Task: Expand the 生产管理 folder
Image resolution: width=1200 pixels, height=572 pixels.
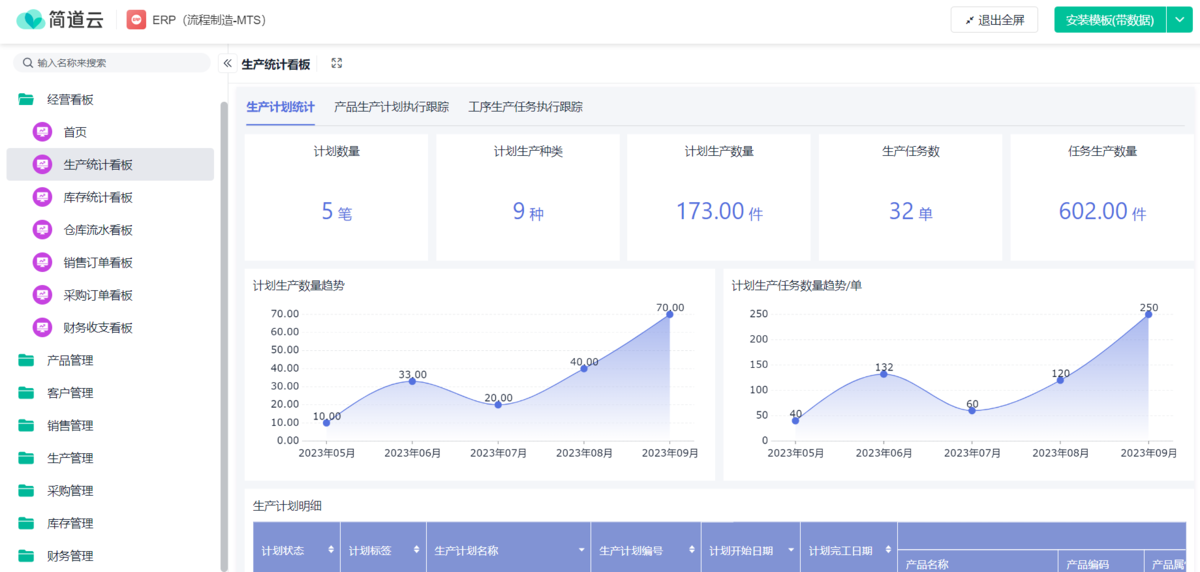Action: tap(70, 458)
